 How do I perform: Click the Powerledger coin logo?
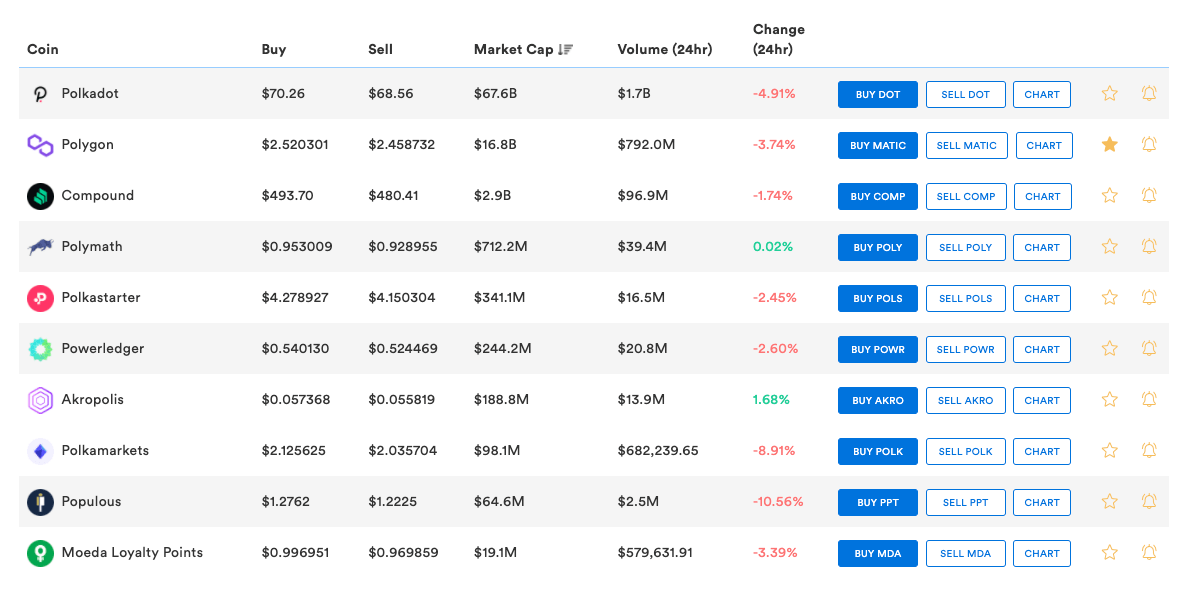[x=40, y=349]
